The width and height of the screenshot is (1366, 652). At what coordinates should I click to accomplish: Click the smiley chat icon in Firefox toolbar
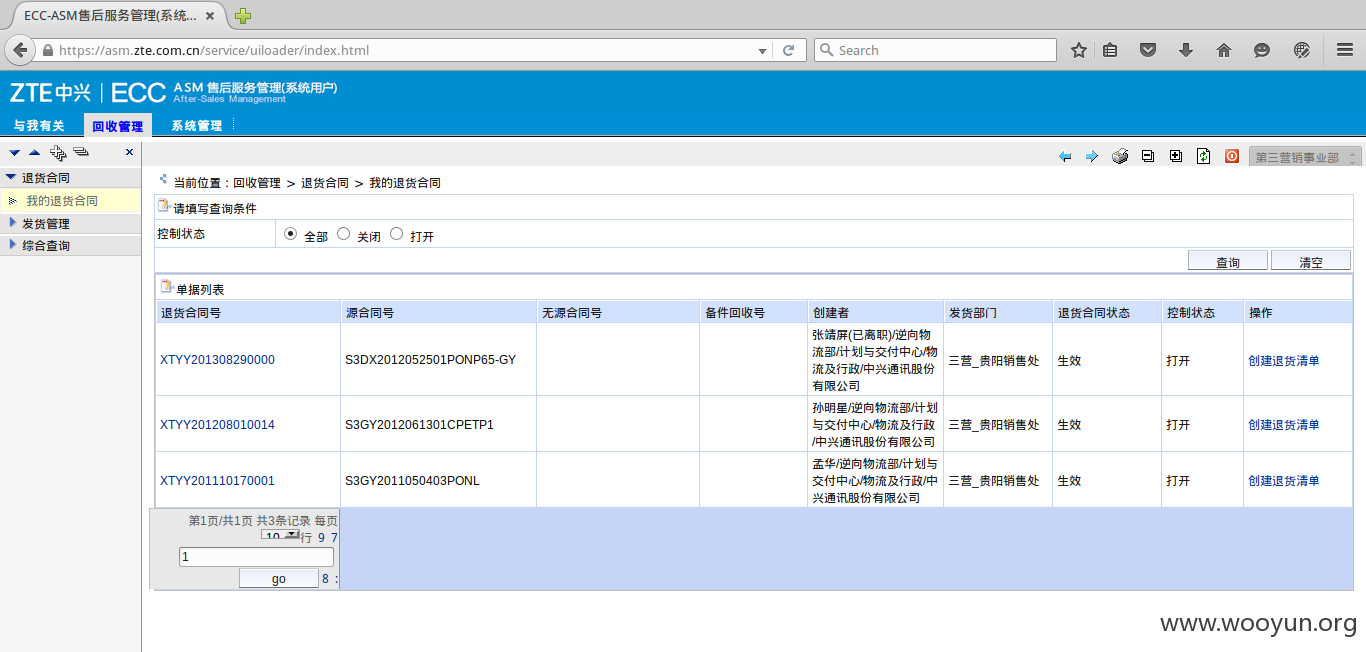[1262, 50]
